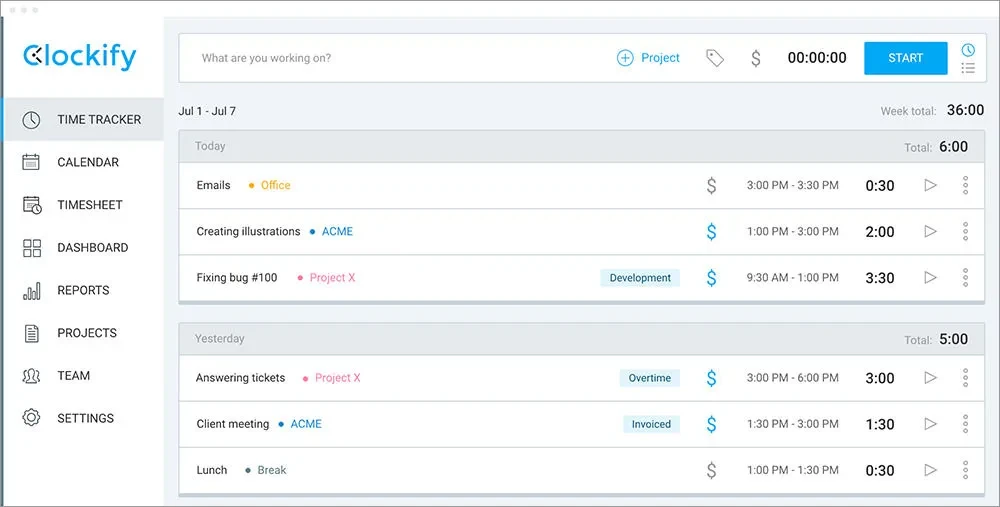Open the Calendar page in sidebar

tap(82, 163)
